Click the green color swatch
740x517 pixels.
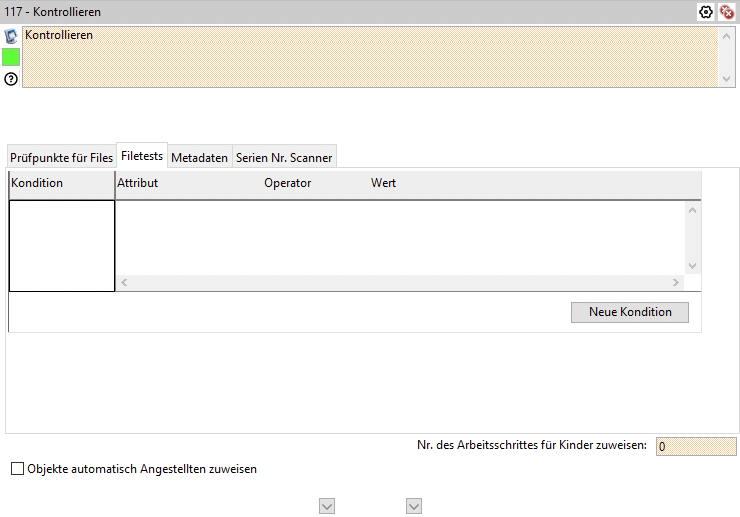tap(11, 57)
